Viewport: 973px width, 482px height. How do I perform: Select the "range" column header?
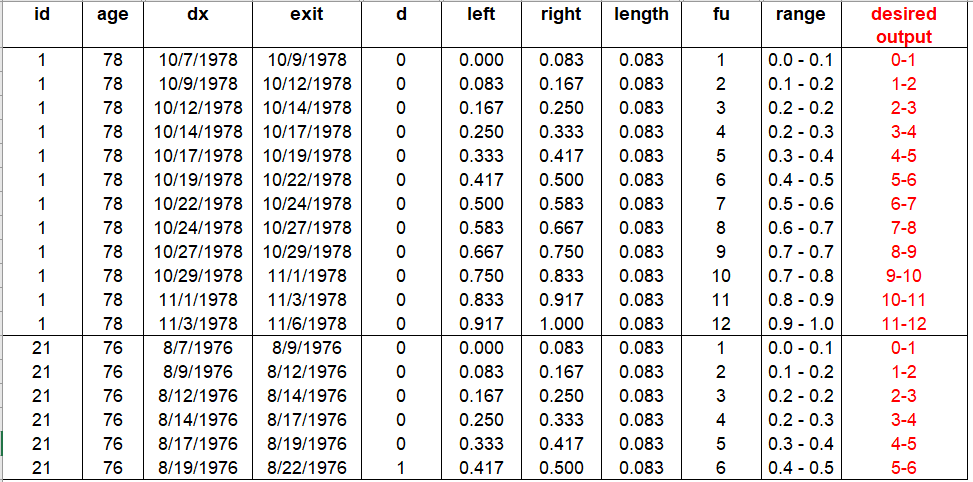[800, 15]
